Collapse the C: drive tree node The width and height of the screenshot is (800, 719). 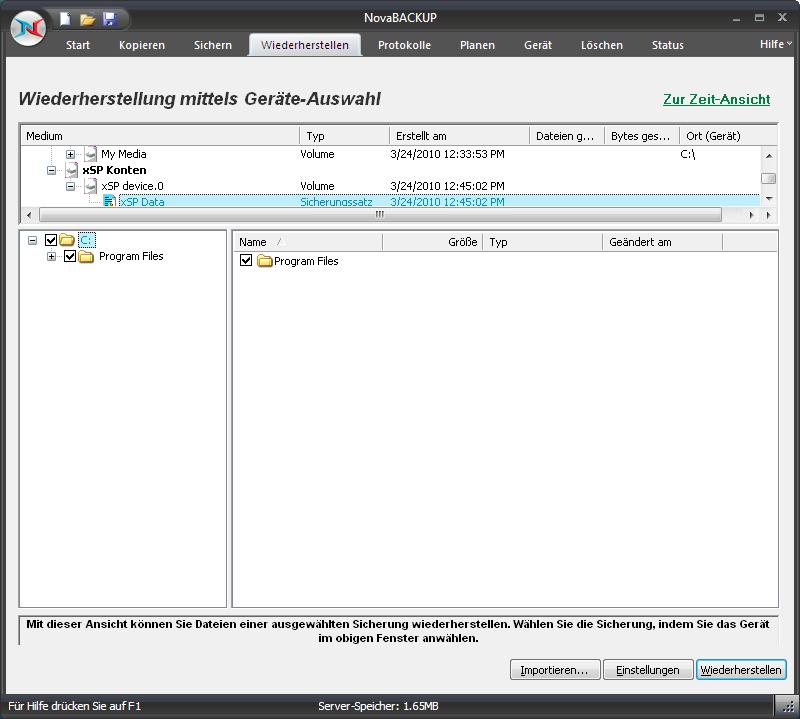tap(33, 240)
